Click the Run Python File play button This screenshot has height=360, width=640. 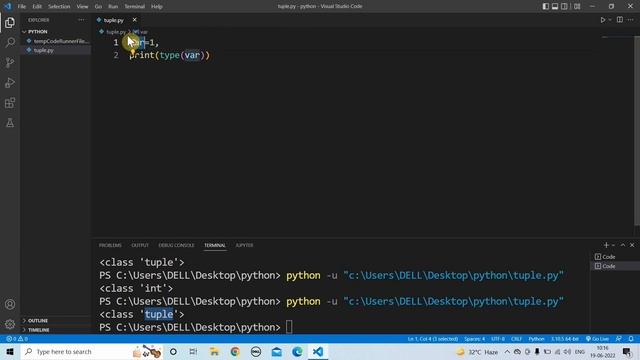tap(602, 20)
